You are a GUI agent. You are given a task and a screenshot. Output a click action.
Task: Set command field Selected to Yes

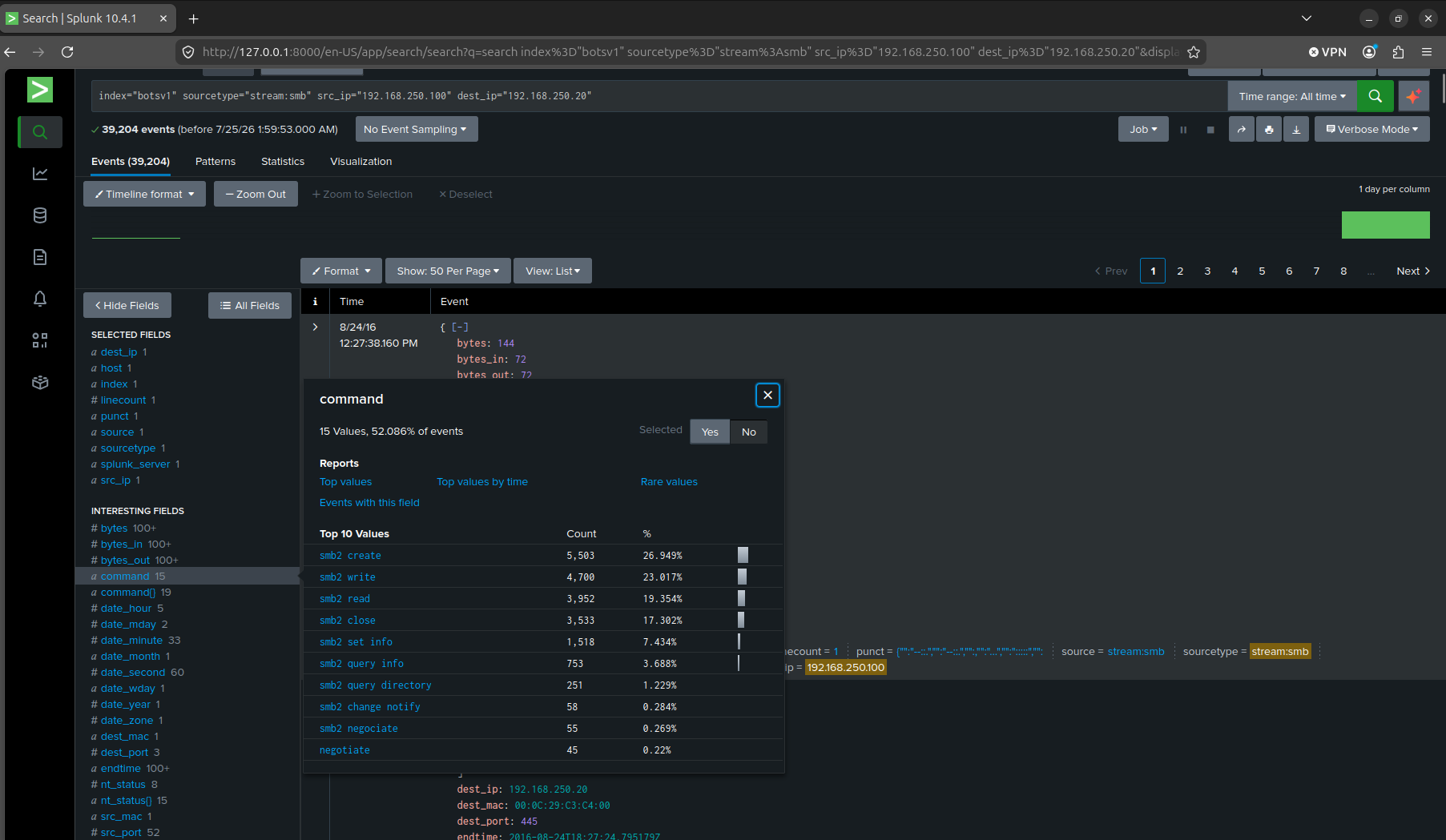[x=710, y=432]
